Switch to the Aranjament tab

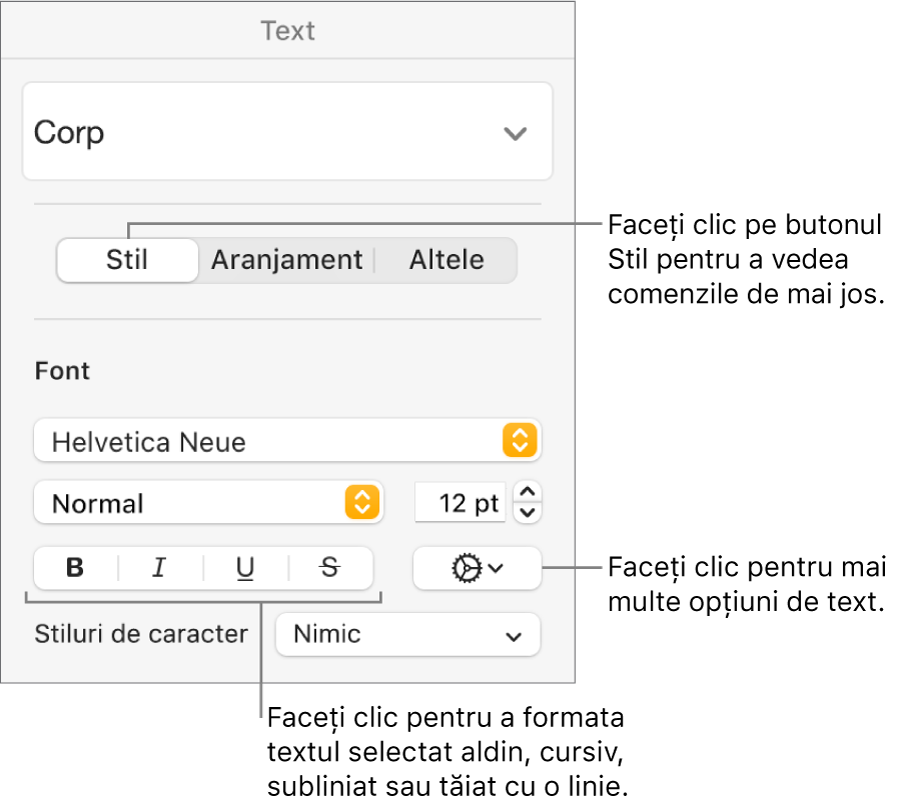[x=286, y=260]
